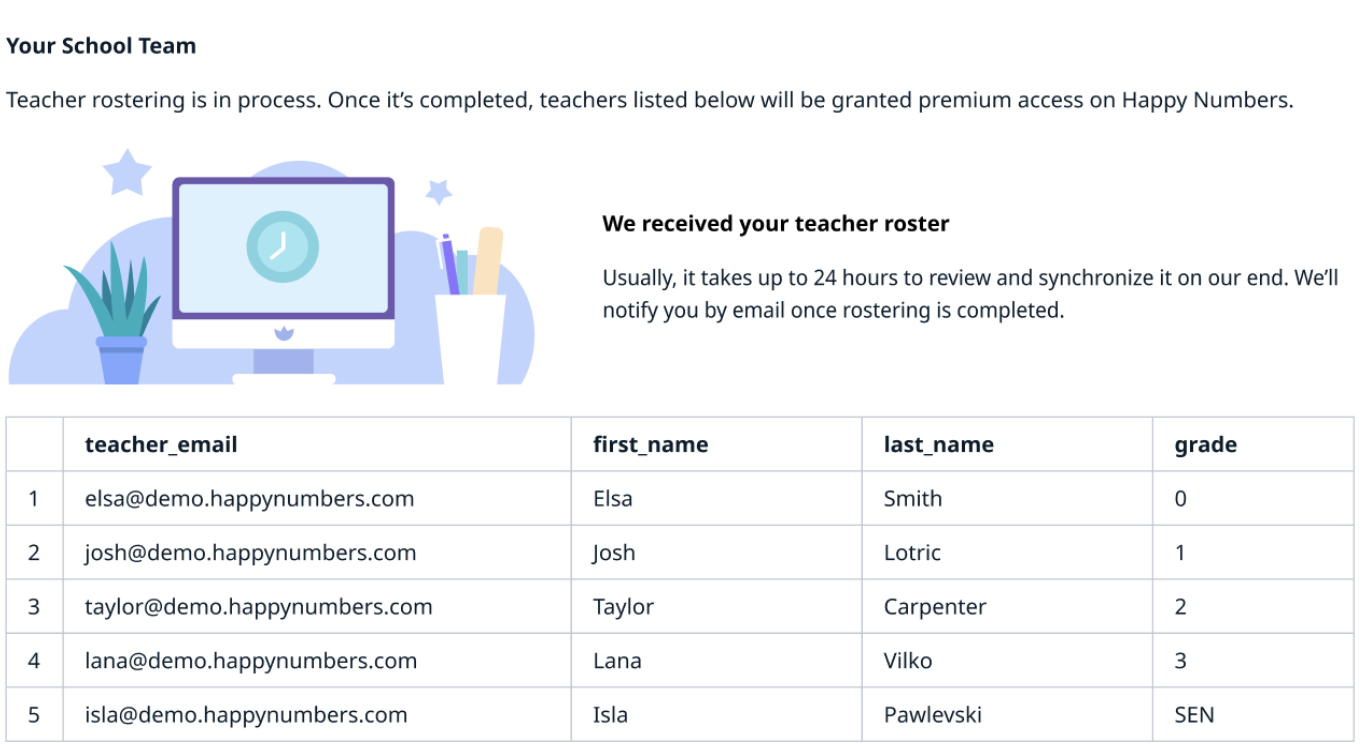Viewport: 1362px width, 744px height.
Task: Click the computer monitor stand
Action: pos(283,364)
